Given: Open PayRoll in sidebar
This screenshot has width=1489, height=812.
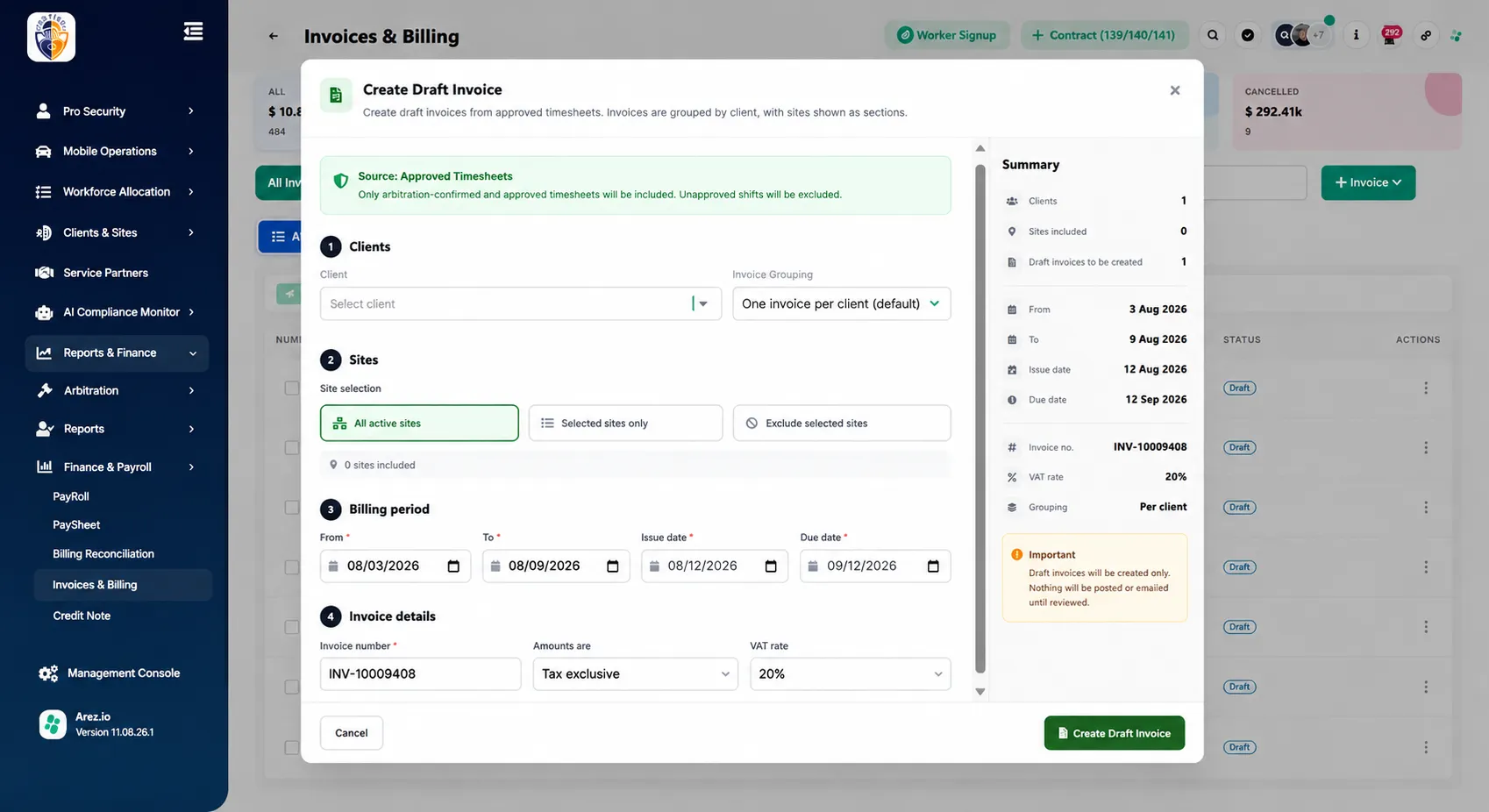Looking at the screenshot, I should [71, 496].
